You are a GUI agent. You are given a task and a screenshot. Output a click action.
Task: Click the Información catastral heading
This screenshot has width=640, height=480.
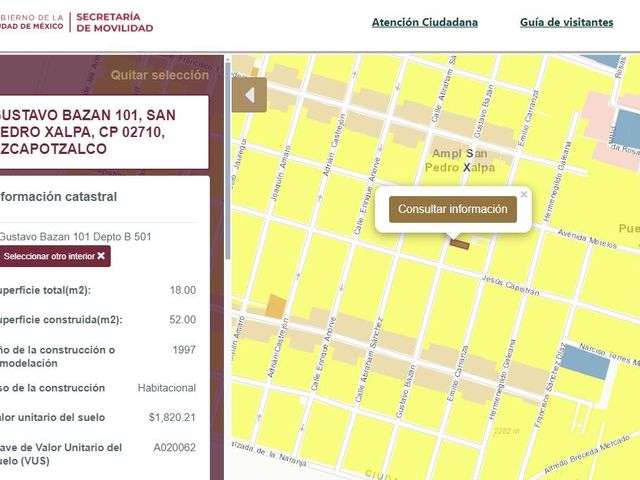58,197
